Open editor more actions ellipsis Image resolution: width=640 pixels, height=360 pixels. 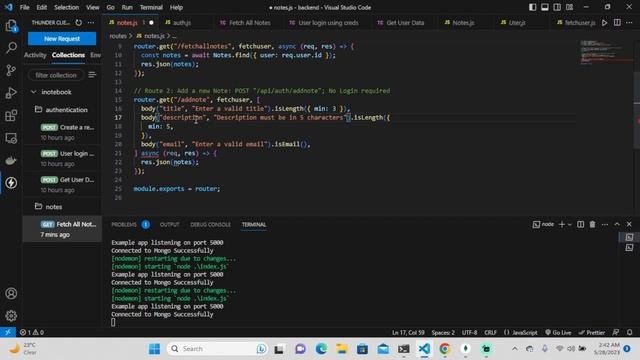coord(629,22)
